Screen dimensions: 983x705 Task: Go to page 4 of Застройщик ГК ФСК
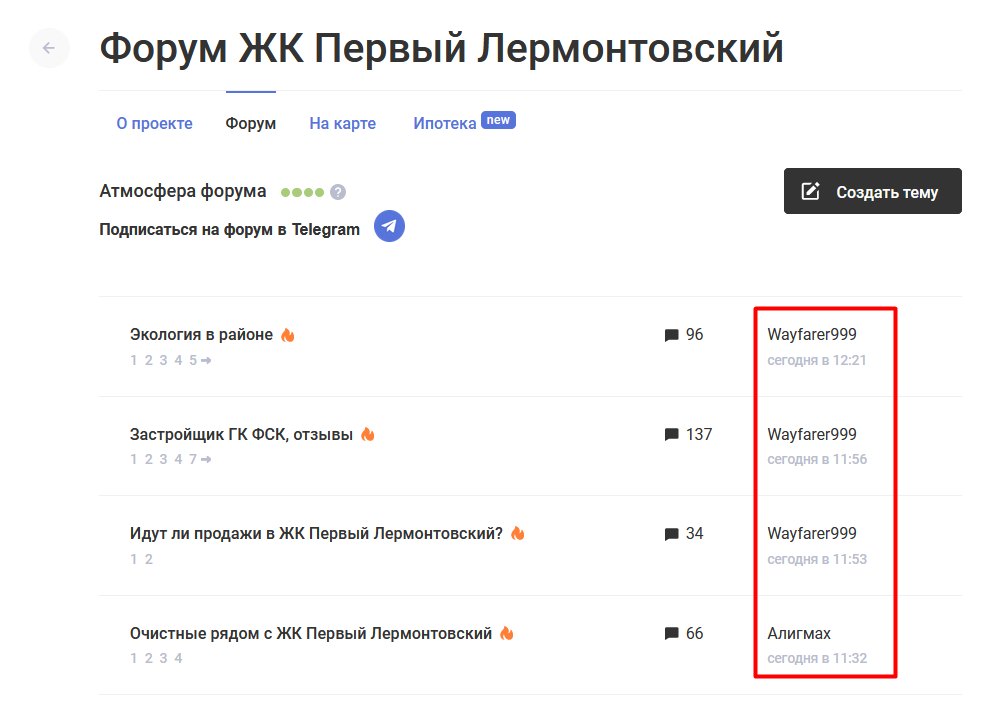tap(178, 459)
